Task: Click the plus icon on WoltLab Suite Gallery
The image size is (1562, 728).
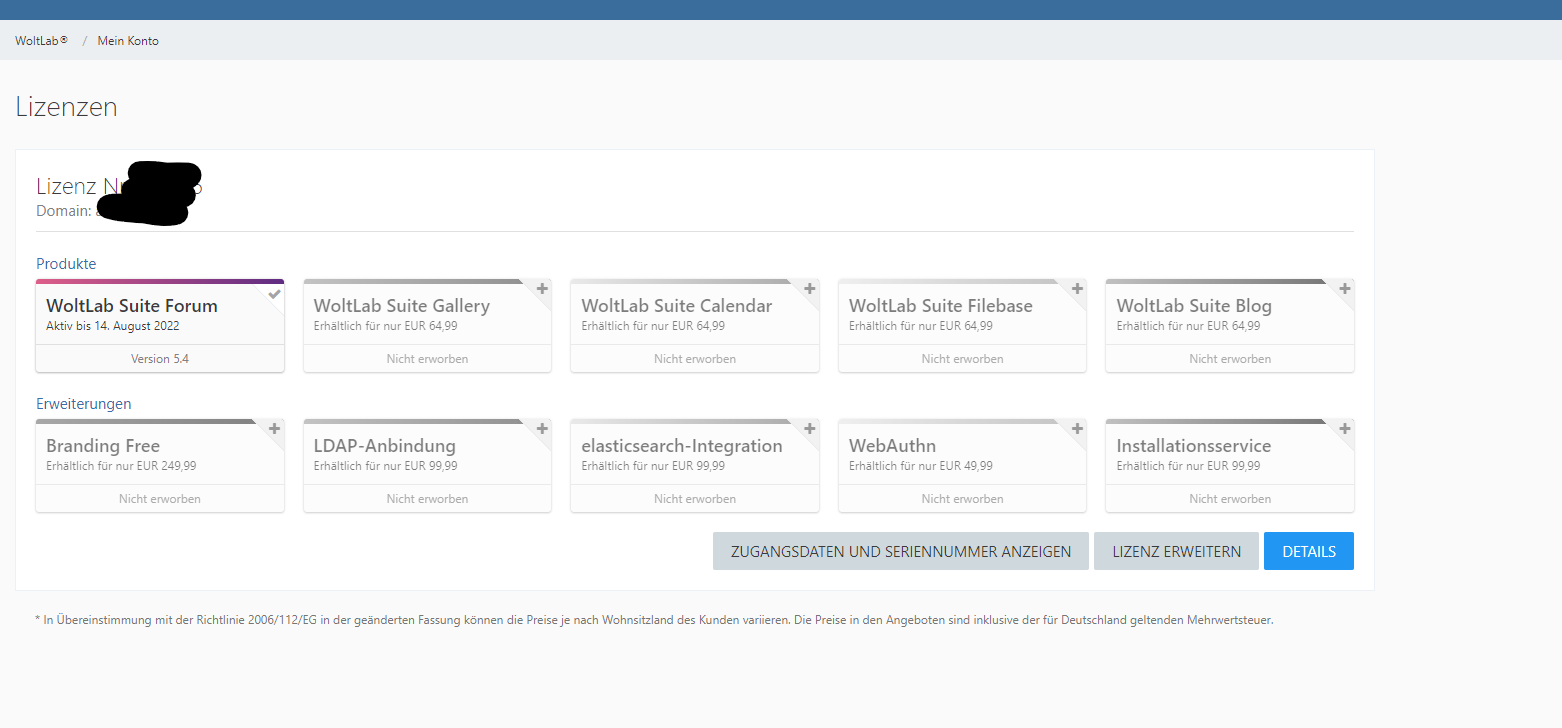Action: click(x=542, y=289)
